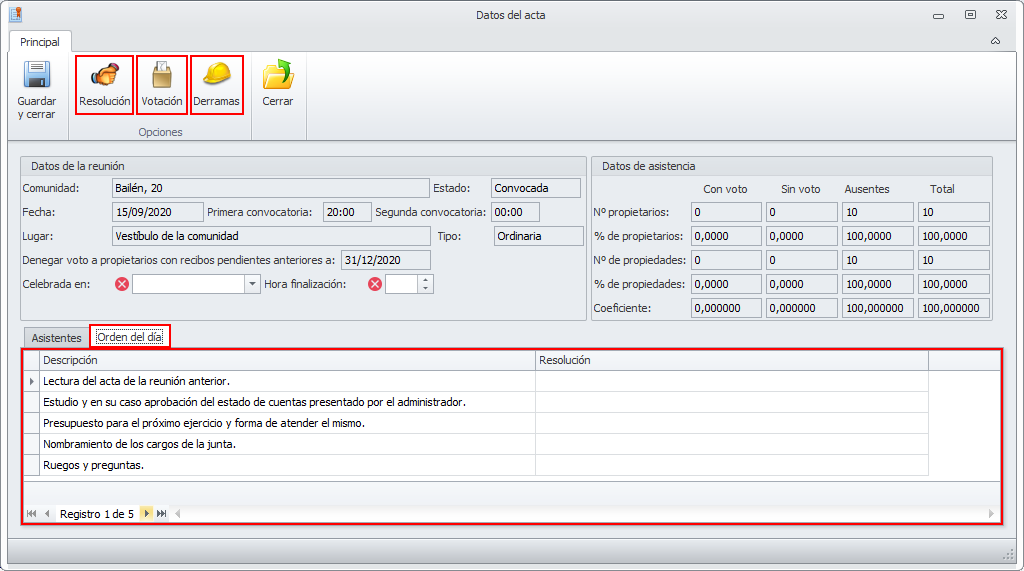
Task: Click Primera convocatoria time 20:00
Action: [347, 212]
